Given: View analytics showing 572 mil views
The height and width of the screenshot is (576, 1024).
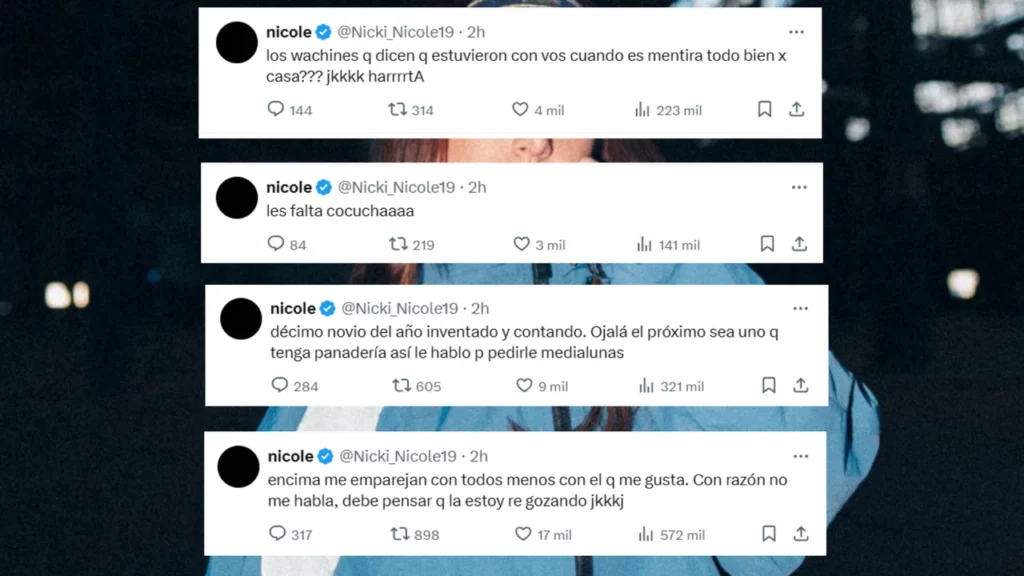Looking at the screenshot, I should pos(671,534).
